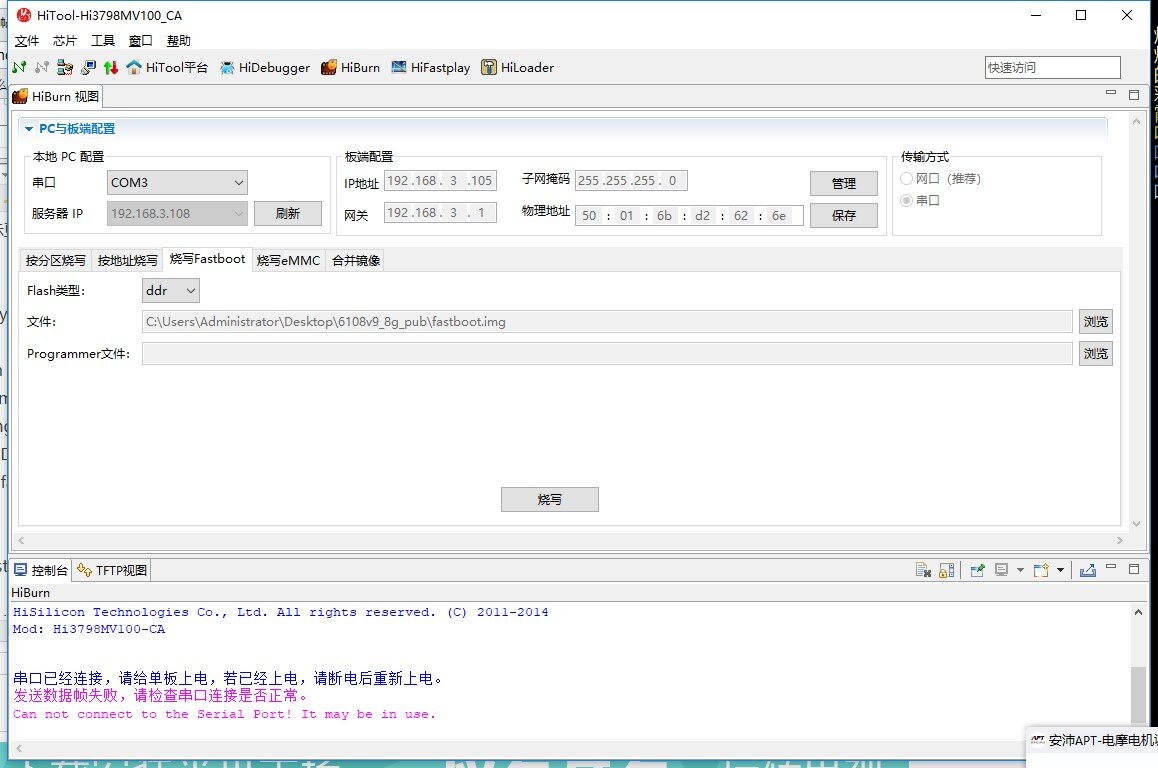The image size is (1158, 768).
Task: Open HiFastplay from the toolbar
Action: click(x=431, y=67)
